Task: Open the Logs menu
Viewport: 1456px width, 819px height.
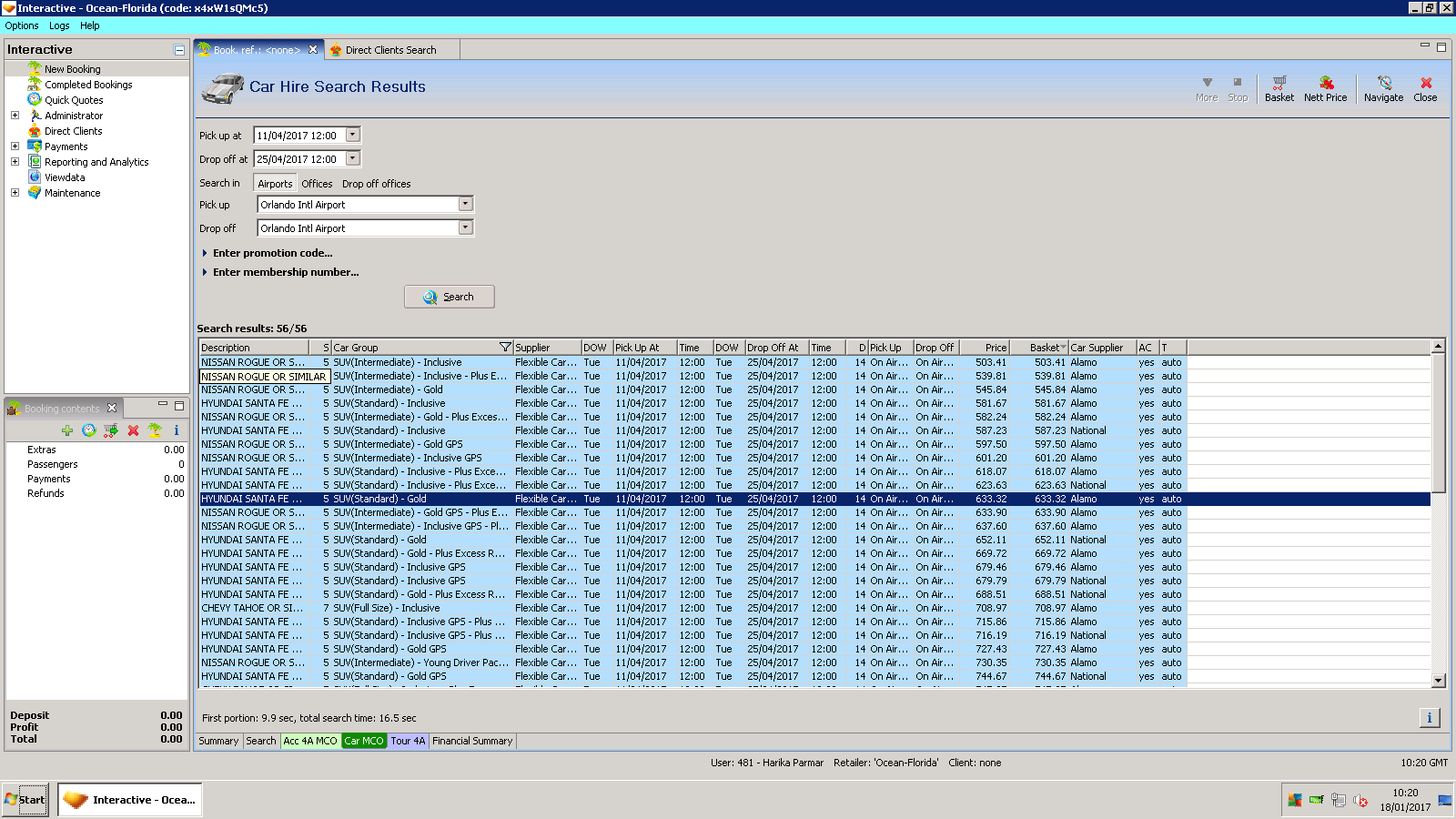Action: tap(59, 25)
